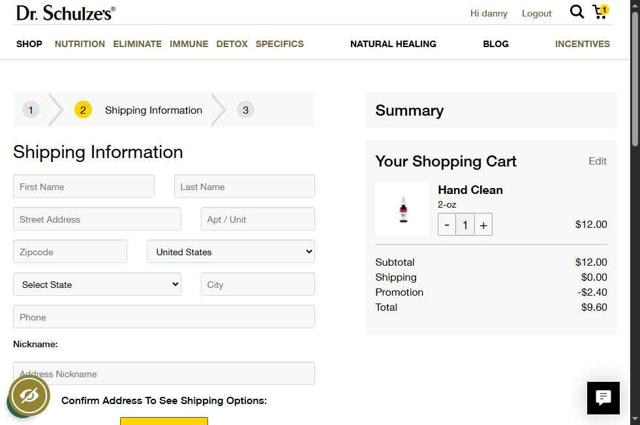Click the Logout link
This screenshot has height=425, width=640.
coord(536,13)
